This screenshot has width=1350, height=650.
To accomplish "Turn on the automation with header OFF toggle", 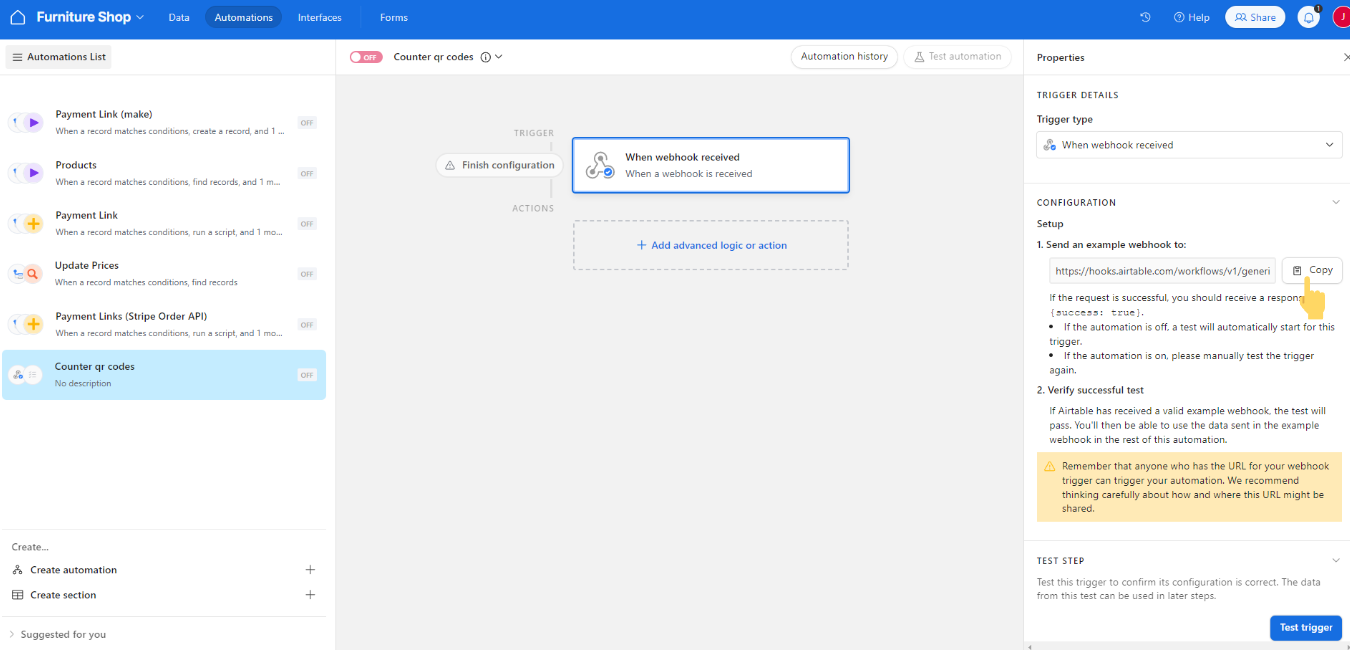I will (x=366, y=57).
